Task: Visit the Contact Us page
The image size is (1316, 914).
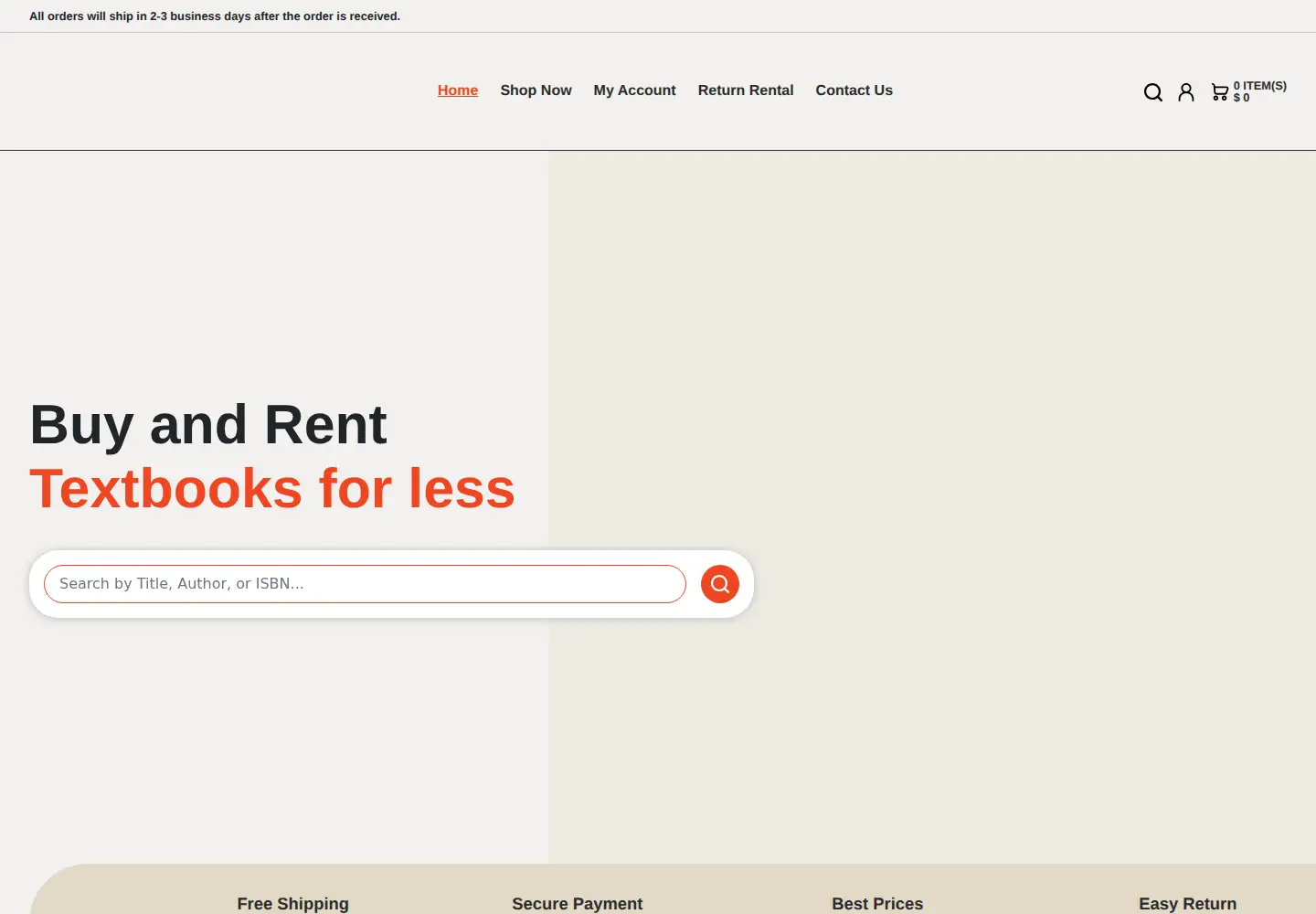Action: click(854, 90)
